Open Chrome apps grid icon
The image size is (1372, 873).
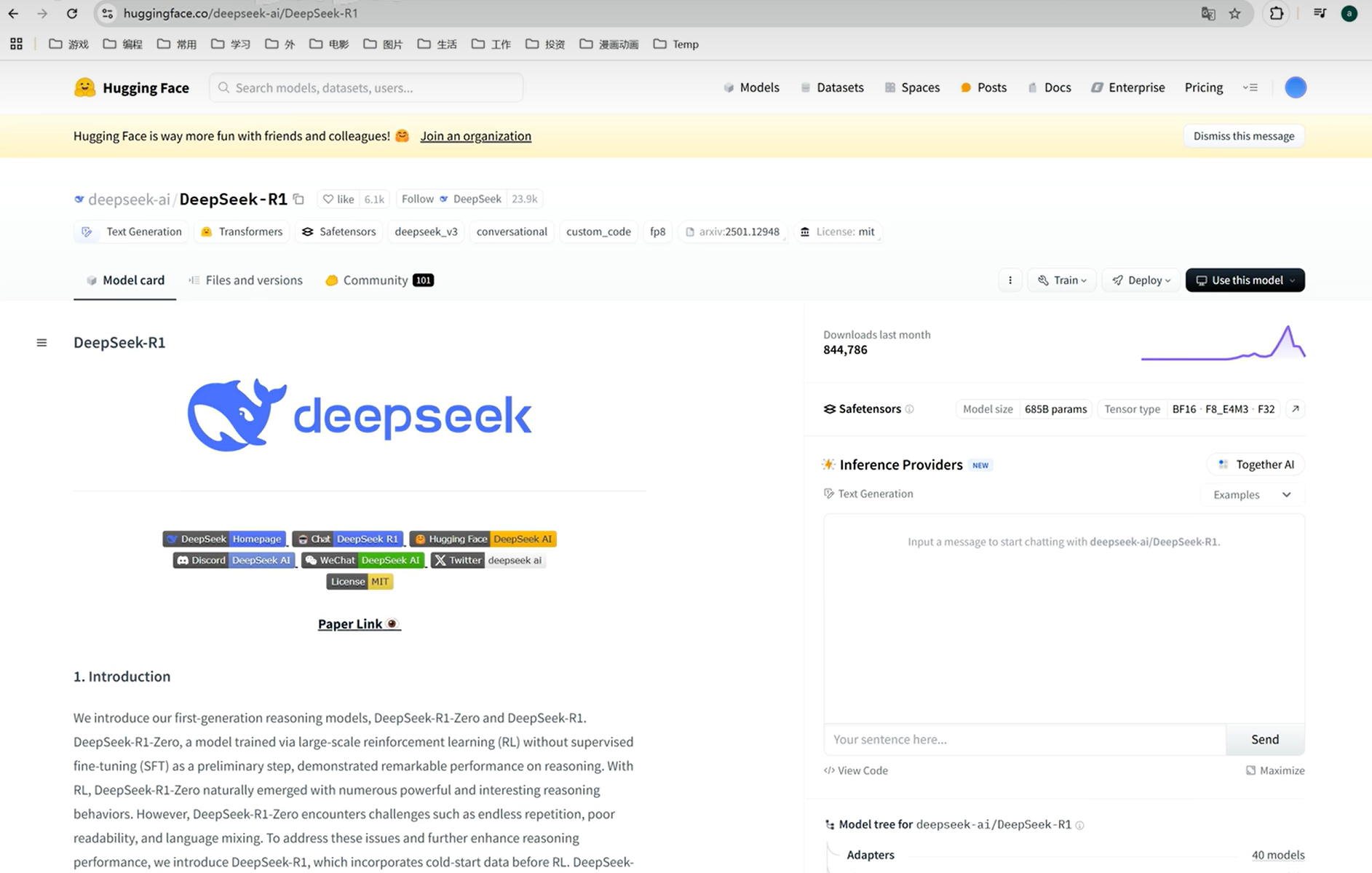tap(16, 44)
